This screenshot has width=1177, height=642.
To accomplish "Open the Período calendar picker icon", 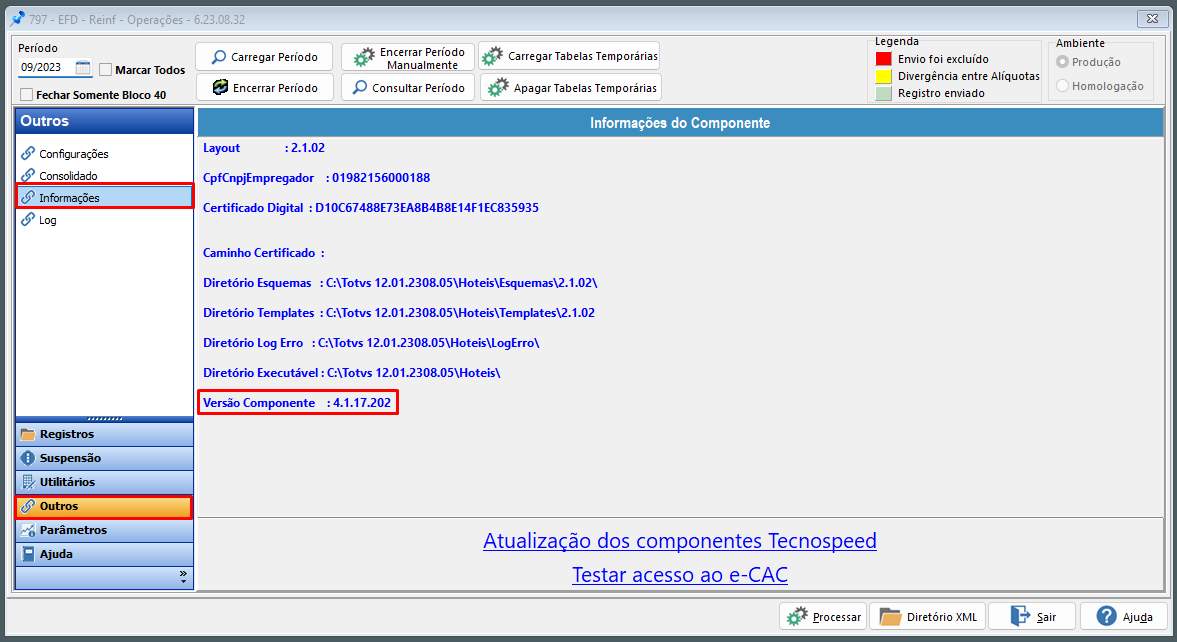I will pos(83,67).
